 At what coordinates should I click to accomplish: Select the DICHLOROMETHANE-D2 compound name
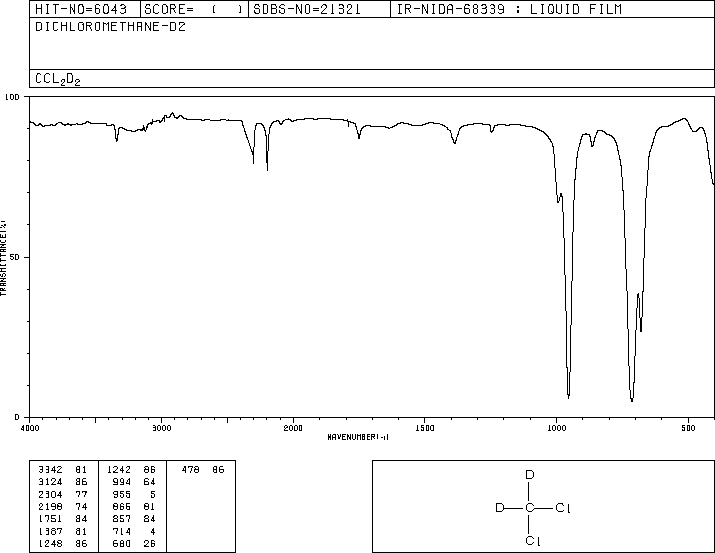[x=110, y=27]
